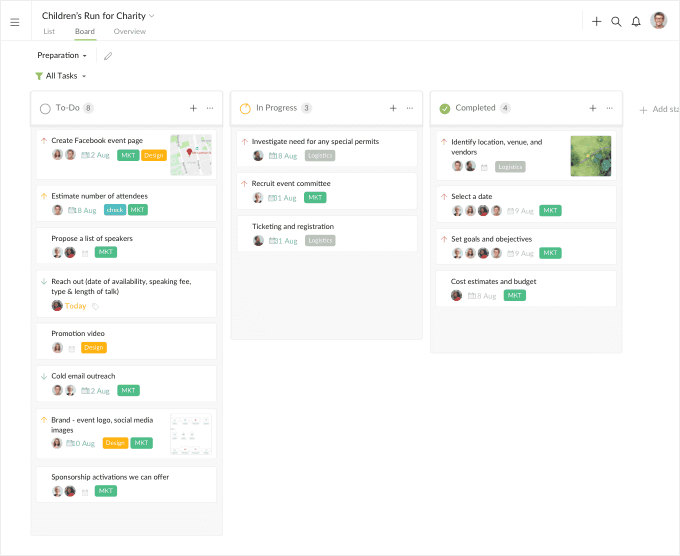This screenshot has height=556, width=680.
Task: Expand the project name dropdown chevron
Action: pyautogui.click(x=152, y=16)
